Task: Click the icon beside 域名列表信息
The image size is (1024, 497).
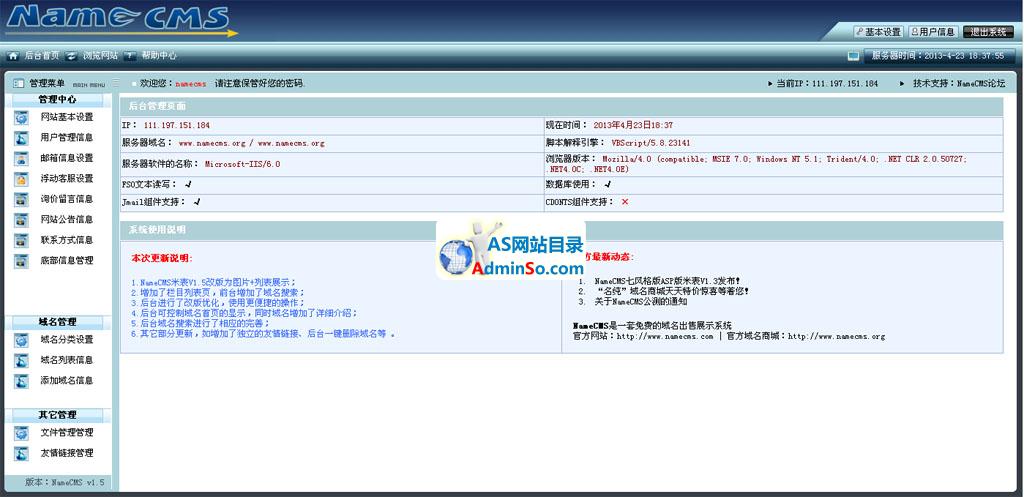Action: coord(22,361)
